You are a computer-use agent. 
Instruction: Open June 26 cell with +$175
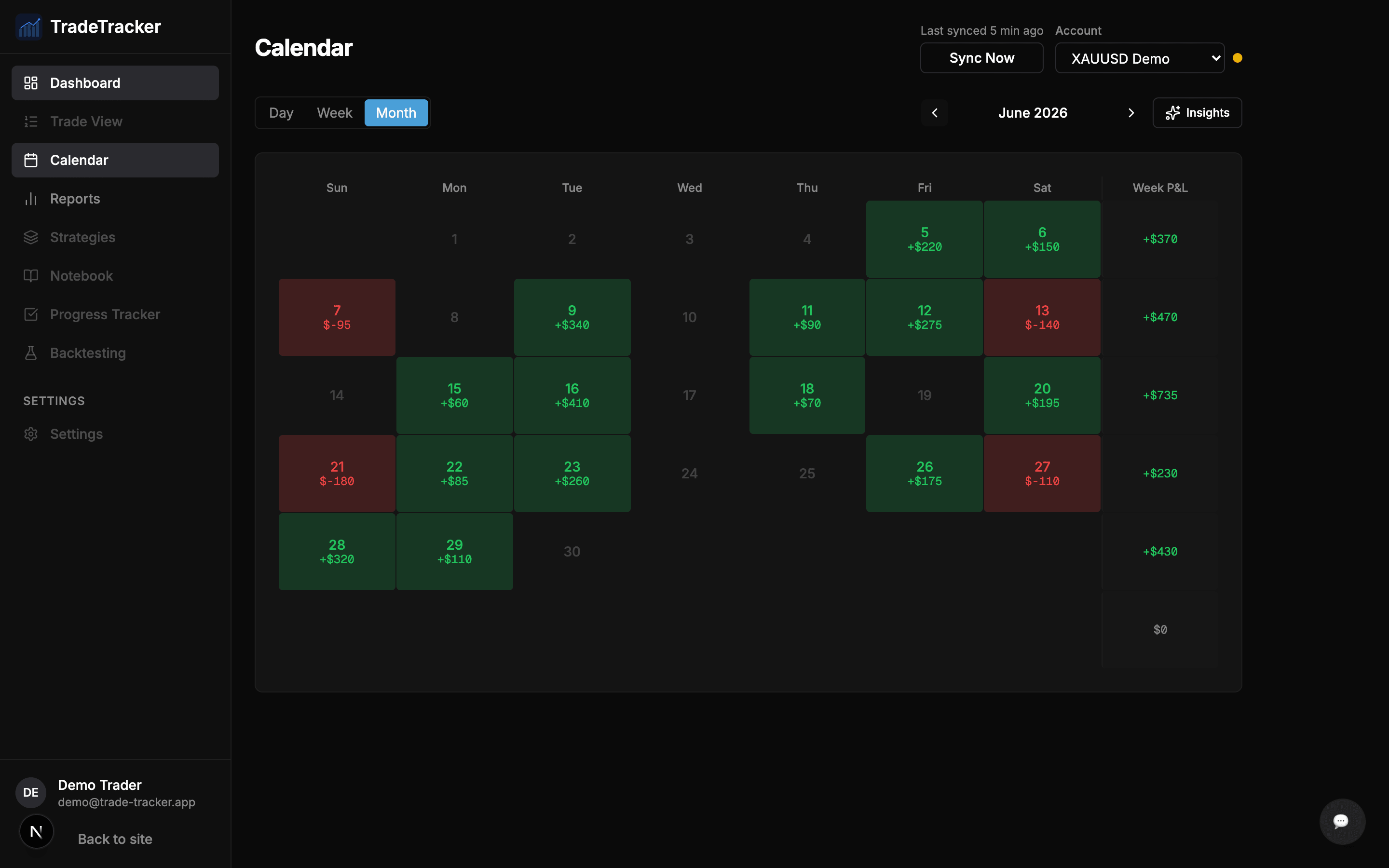(924, 474)
